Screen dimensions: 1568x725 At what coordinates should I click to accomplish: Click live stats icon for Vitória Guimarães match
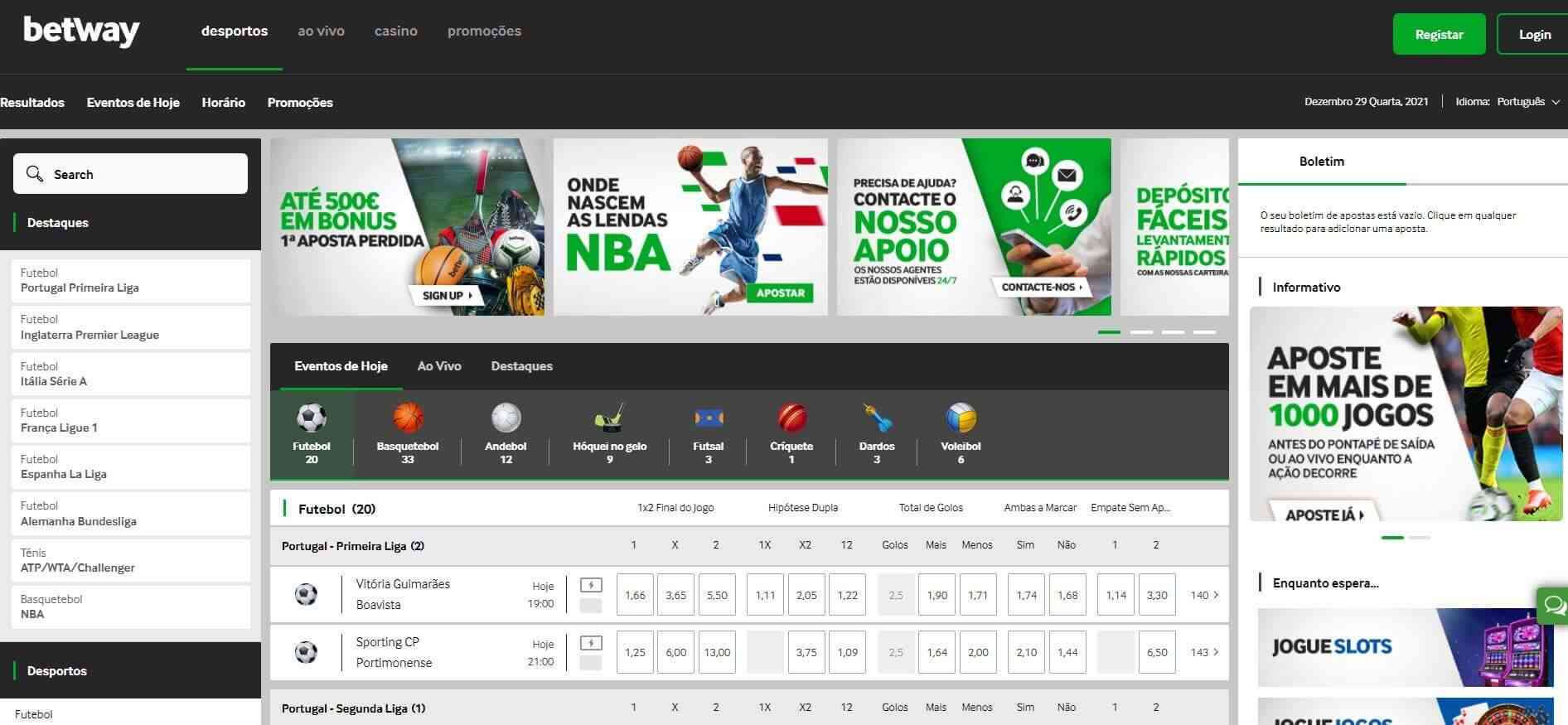coord(591,585)
